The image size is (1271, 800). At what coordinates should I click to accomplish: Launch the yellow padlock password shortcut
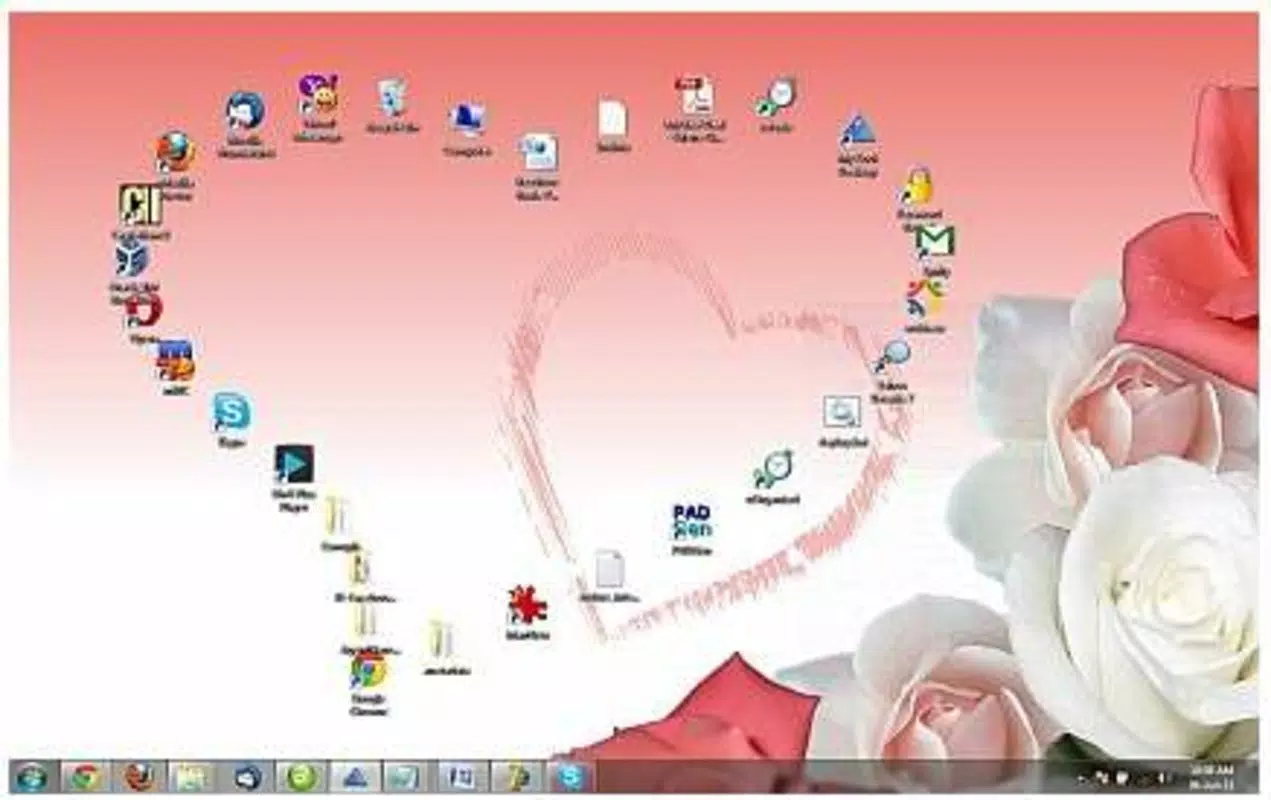(x=917, y=187)
